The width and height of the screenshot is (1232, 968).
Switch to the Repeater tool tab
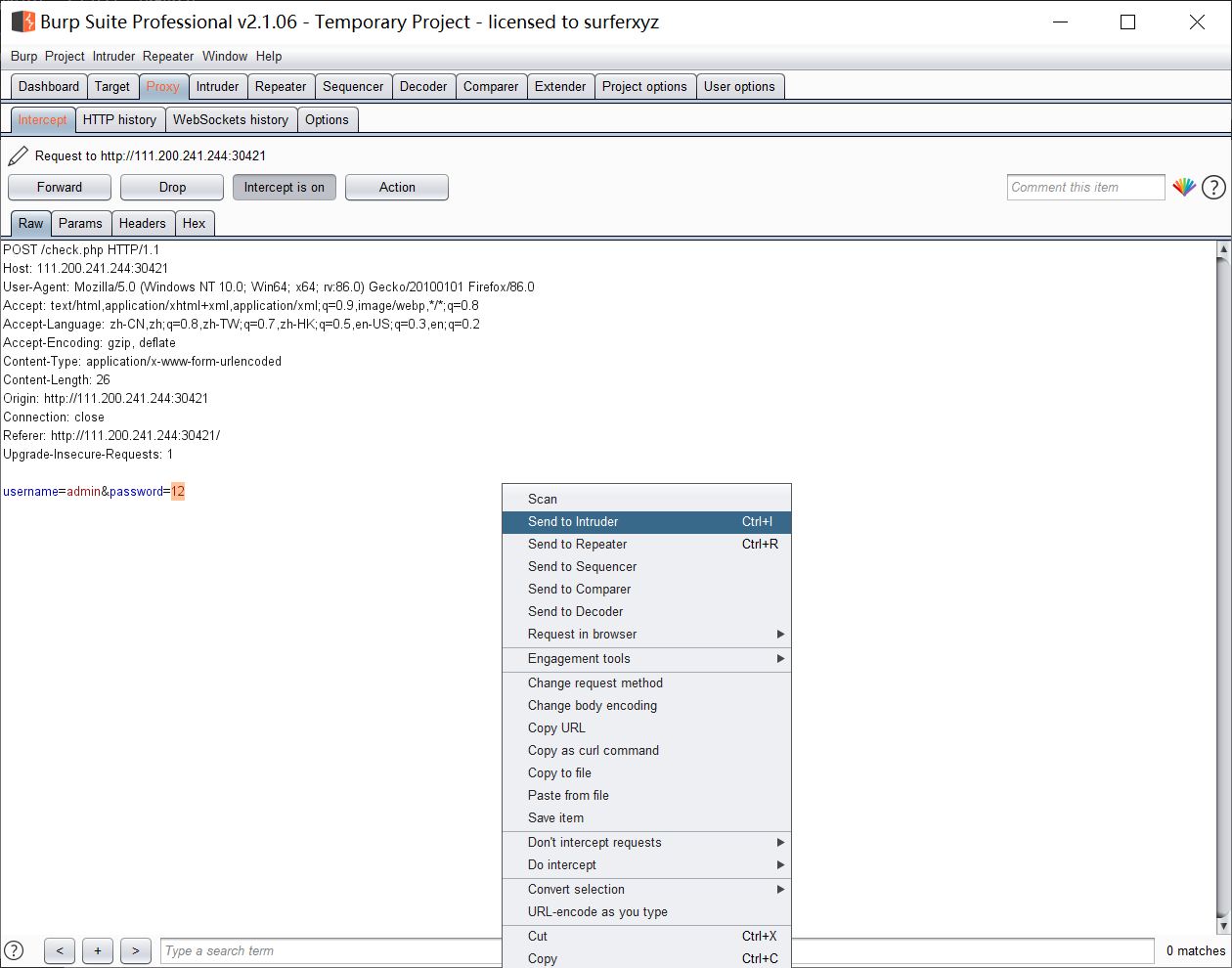coord(281,86)
